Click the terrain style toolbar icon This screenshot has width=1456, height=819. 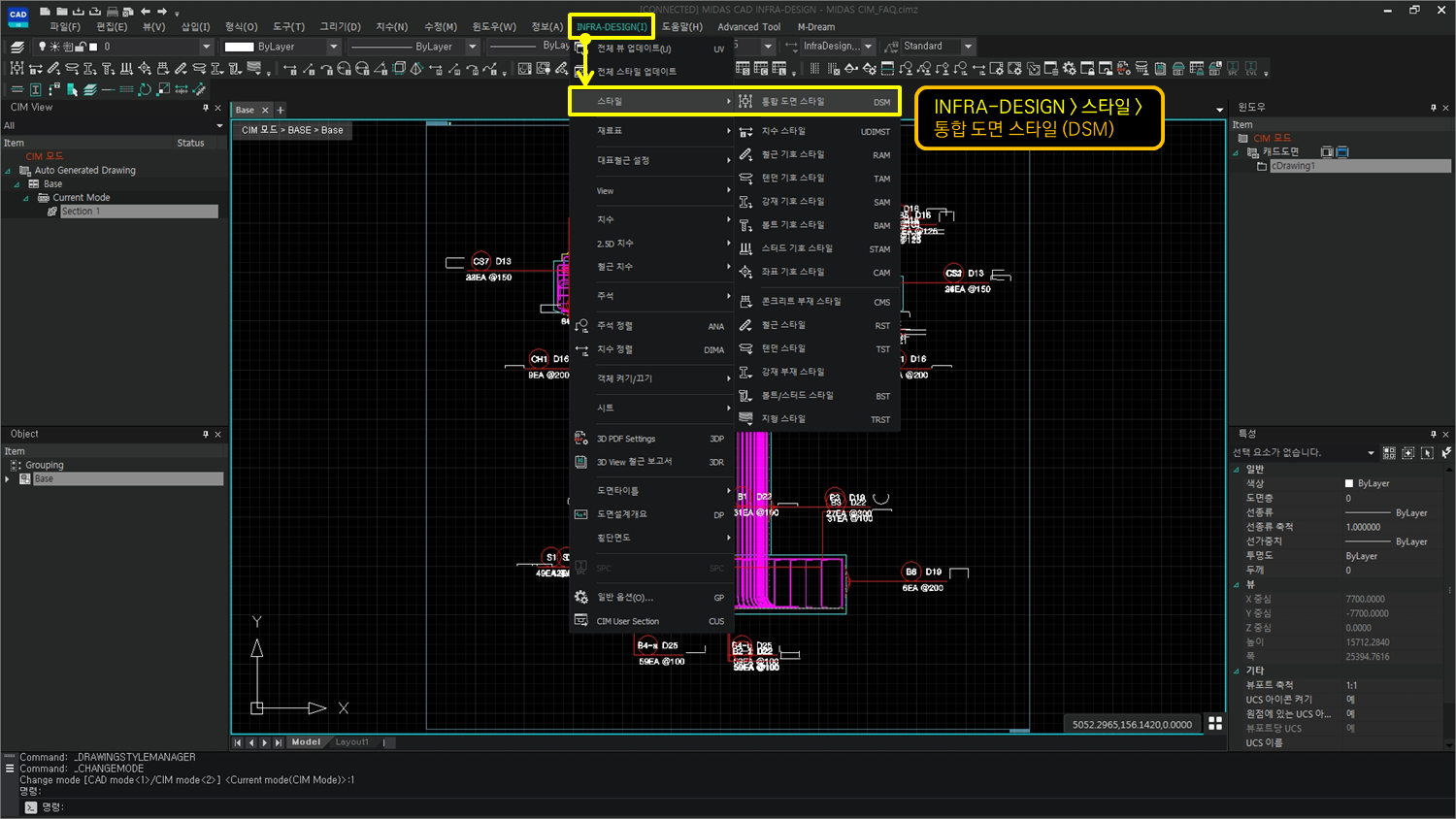[x=253, y=68]
